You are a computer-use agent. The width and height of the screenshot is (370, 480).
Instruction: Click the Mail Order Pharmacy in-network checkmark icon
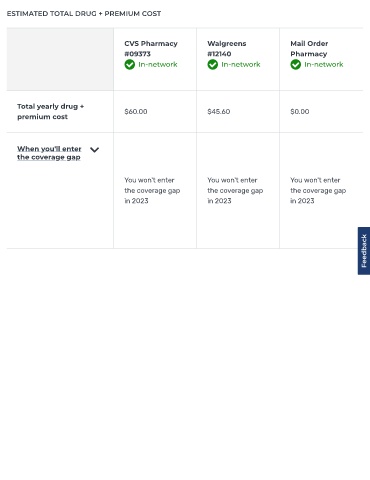(x=296, y=64)
